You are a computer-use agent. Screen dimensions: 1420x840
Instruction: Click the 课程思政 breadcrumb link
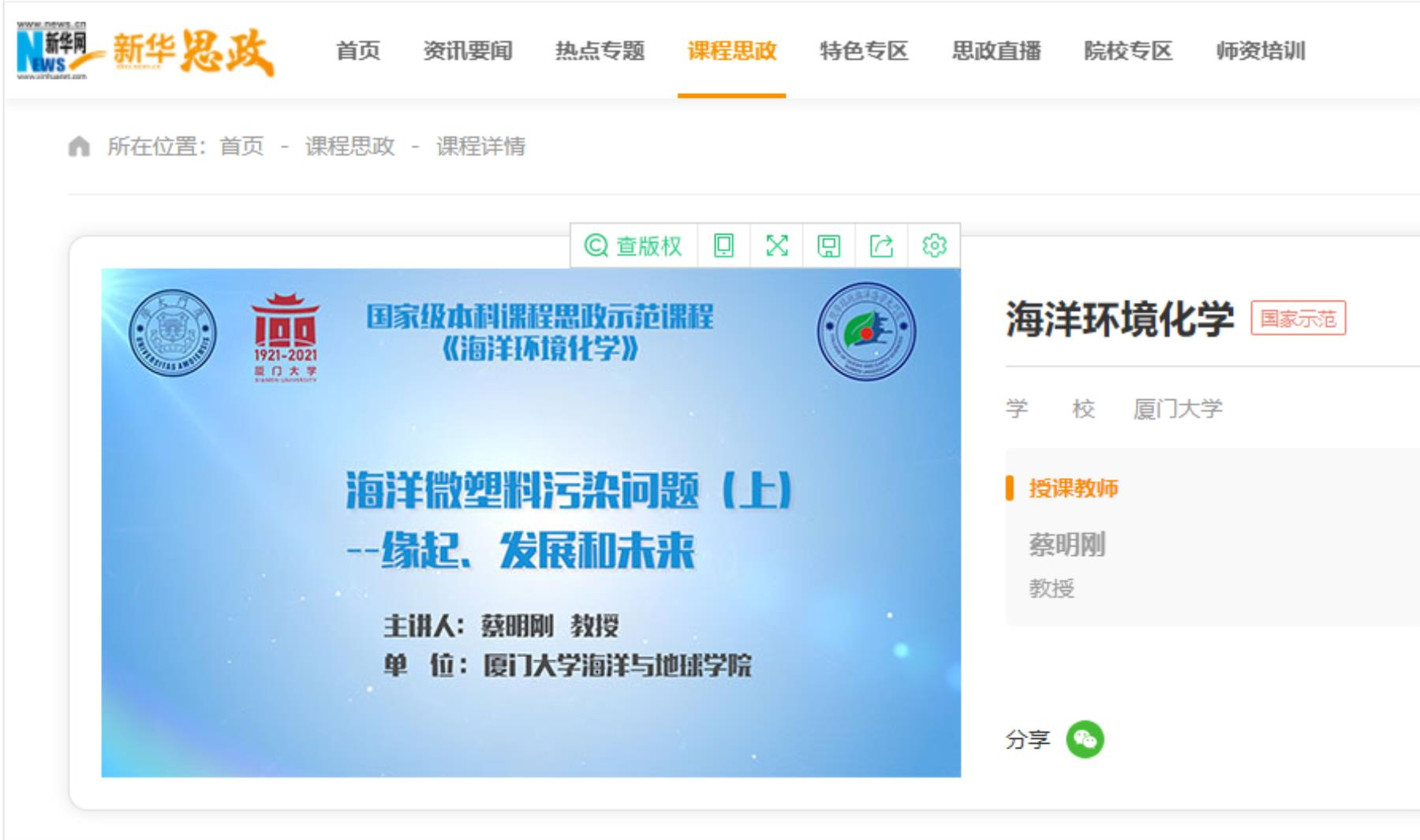point(349,147)
